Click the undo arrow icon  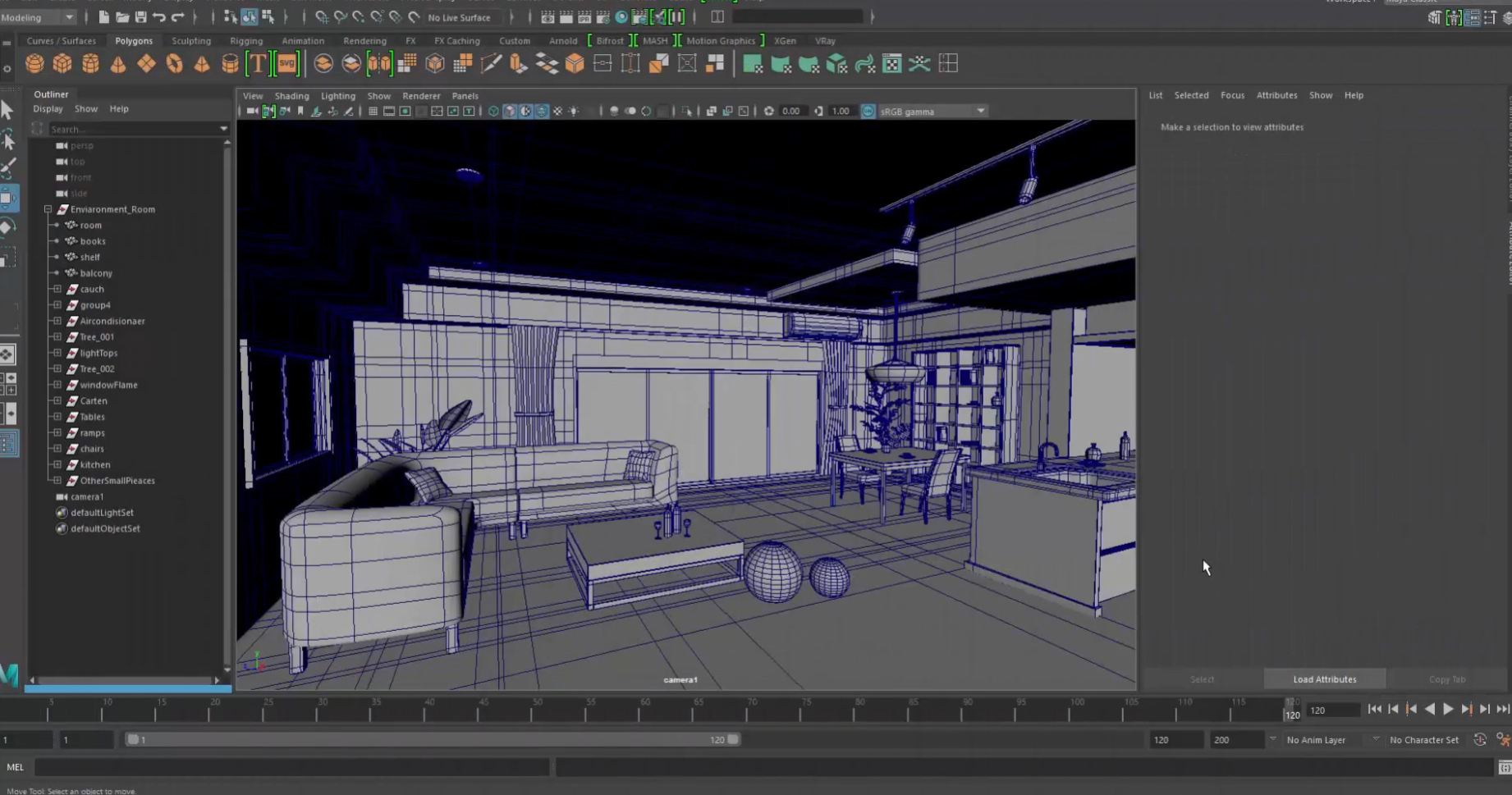pos(159,17)
